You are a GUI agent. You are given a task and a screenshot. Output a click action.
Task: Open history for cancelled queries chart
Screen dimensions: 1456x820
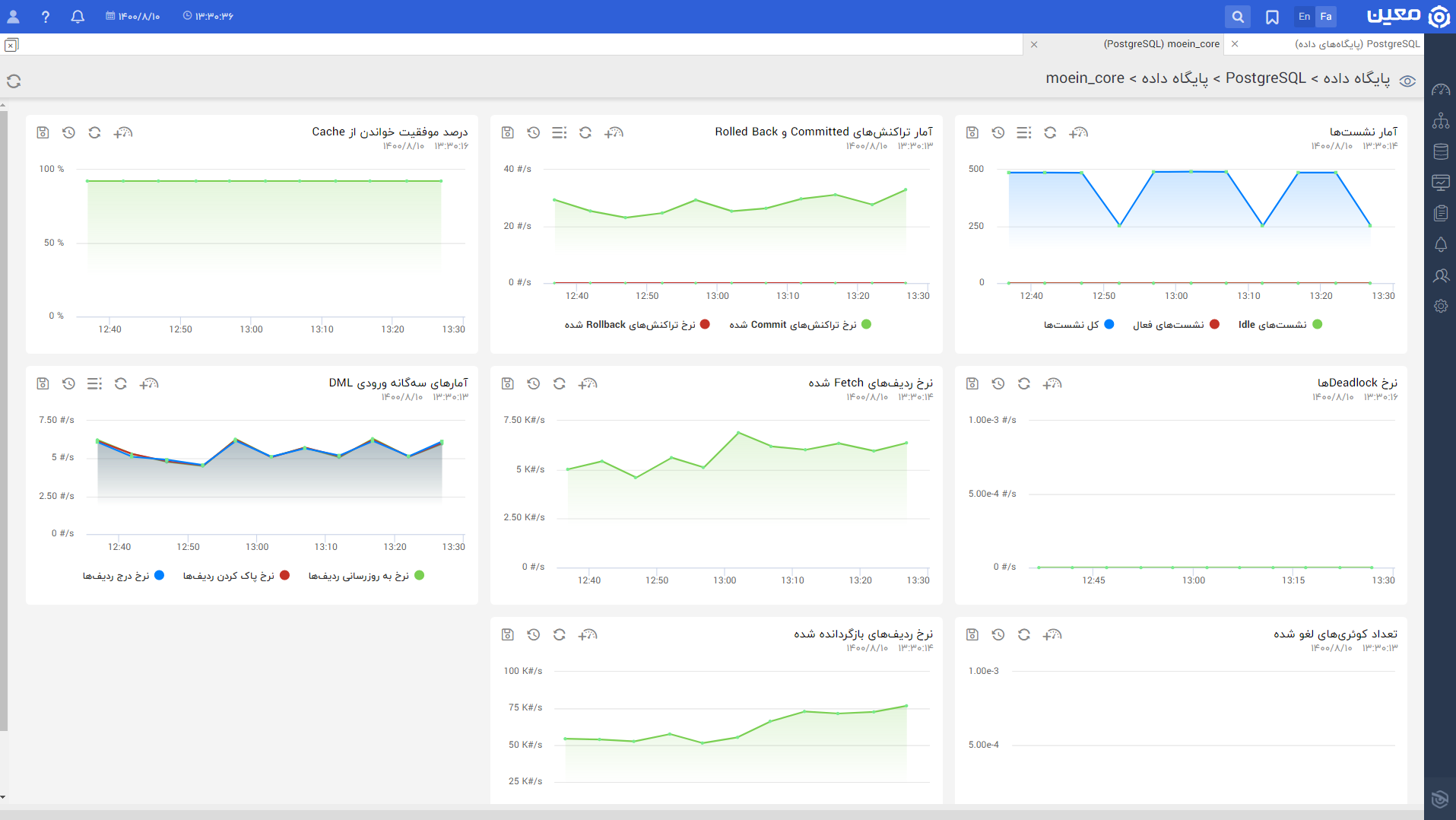pyautogui.click(x=998, y=634)
